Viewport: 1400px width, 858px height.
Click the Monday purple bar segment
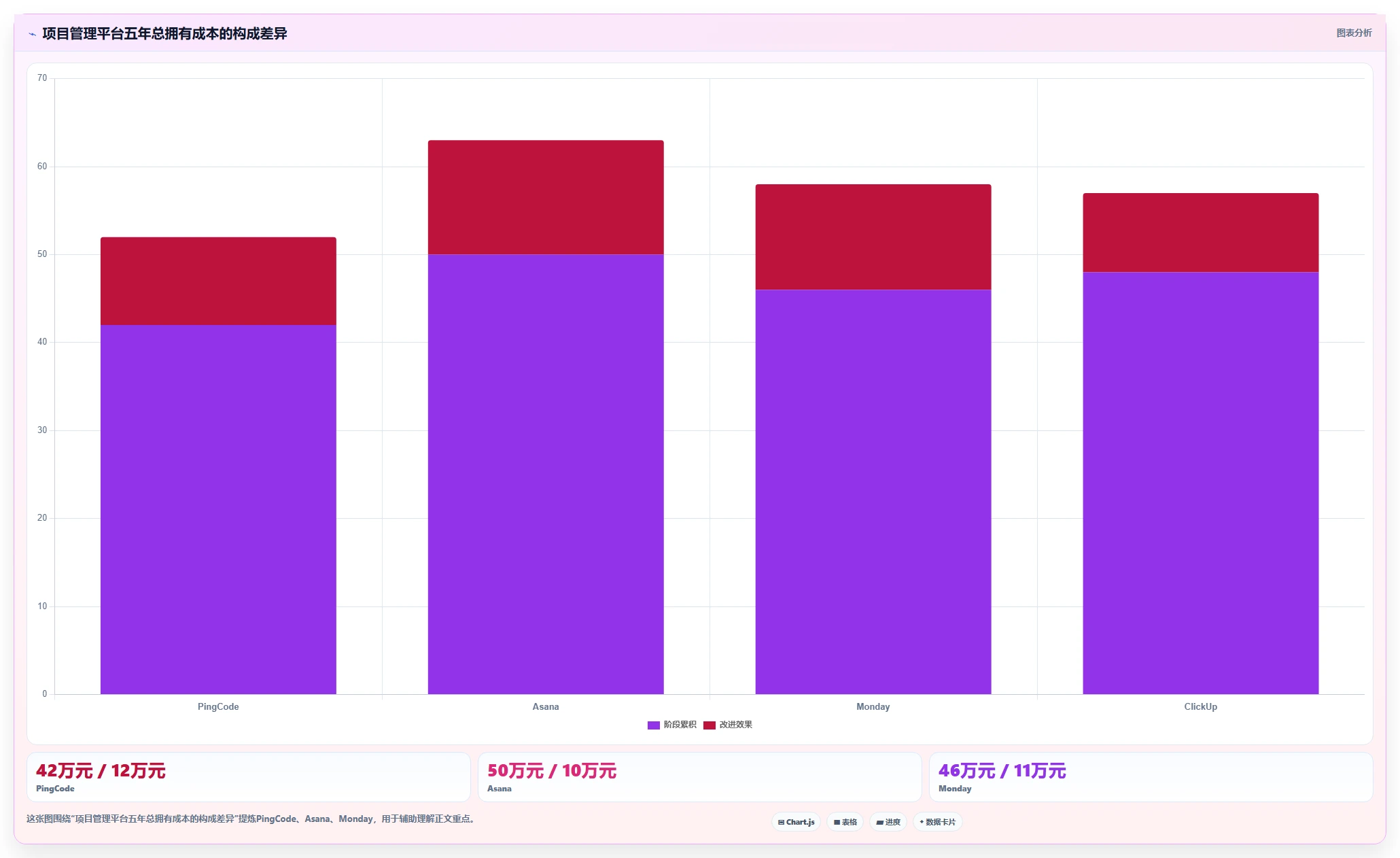tap(873, 492)
